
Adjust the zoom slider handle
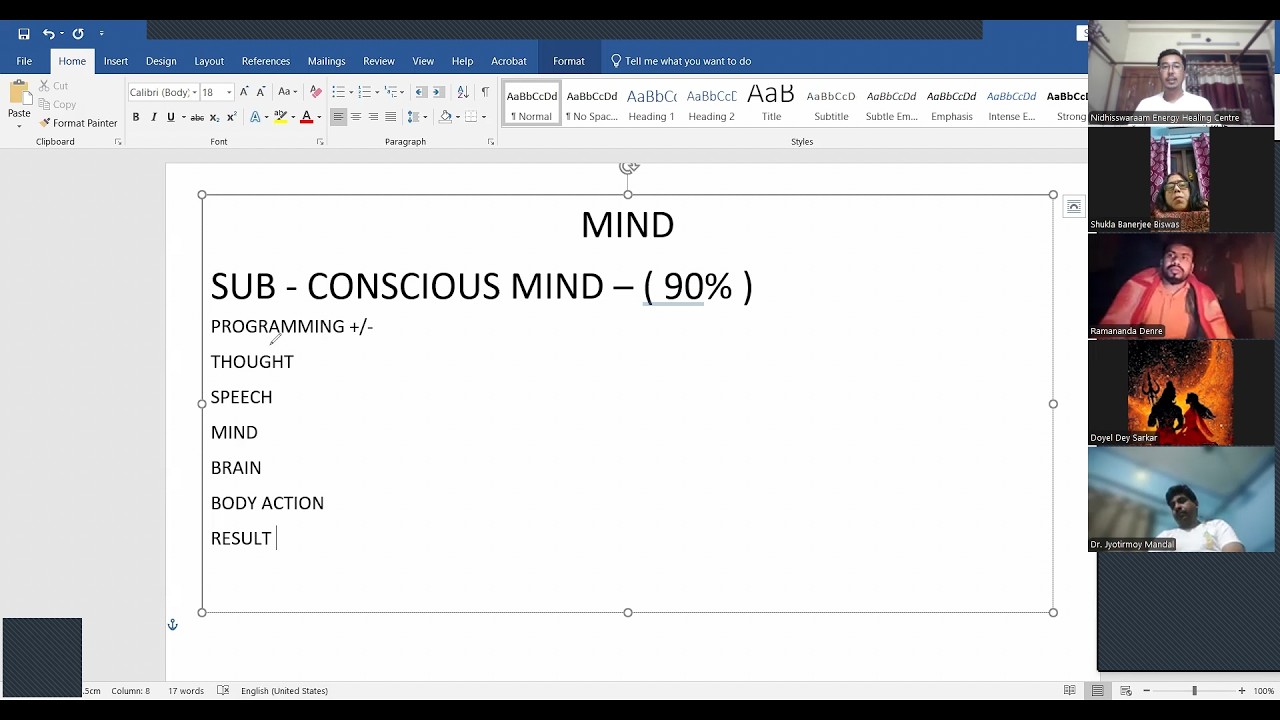pyautogui.click(x=1194, y=691)
